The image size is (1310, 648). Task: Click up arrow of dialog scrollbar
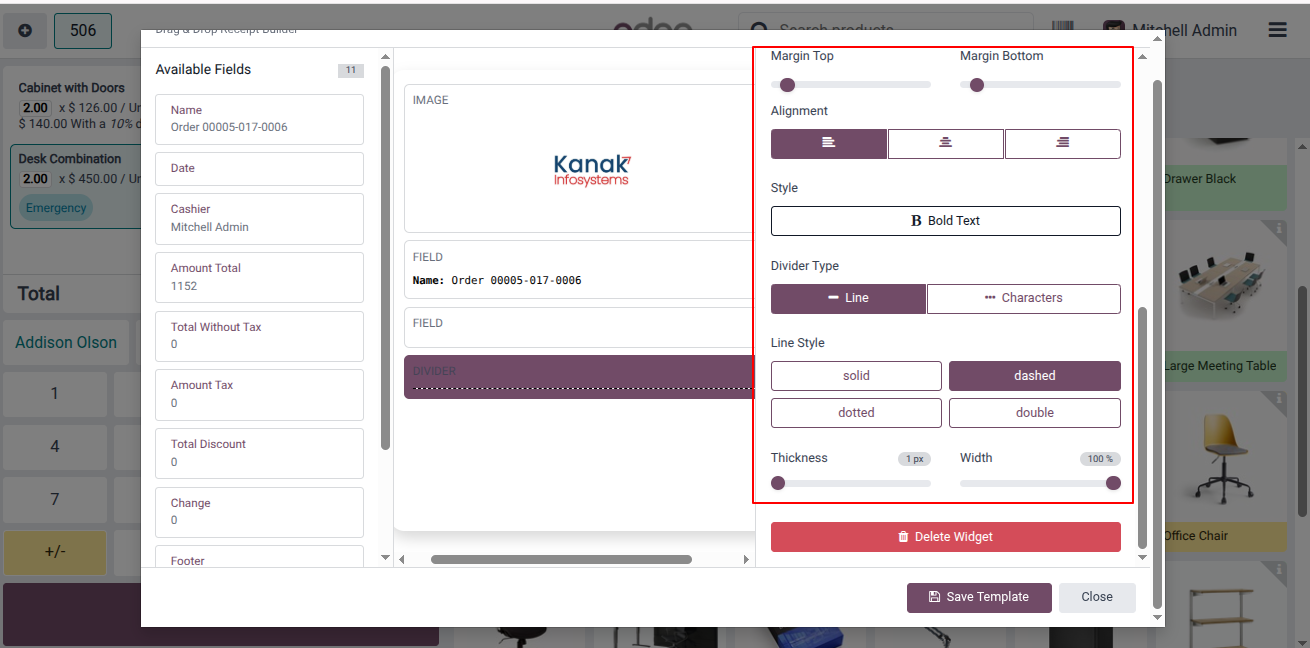tap(1158, 40)
